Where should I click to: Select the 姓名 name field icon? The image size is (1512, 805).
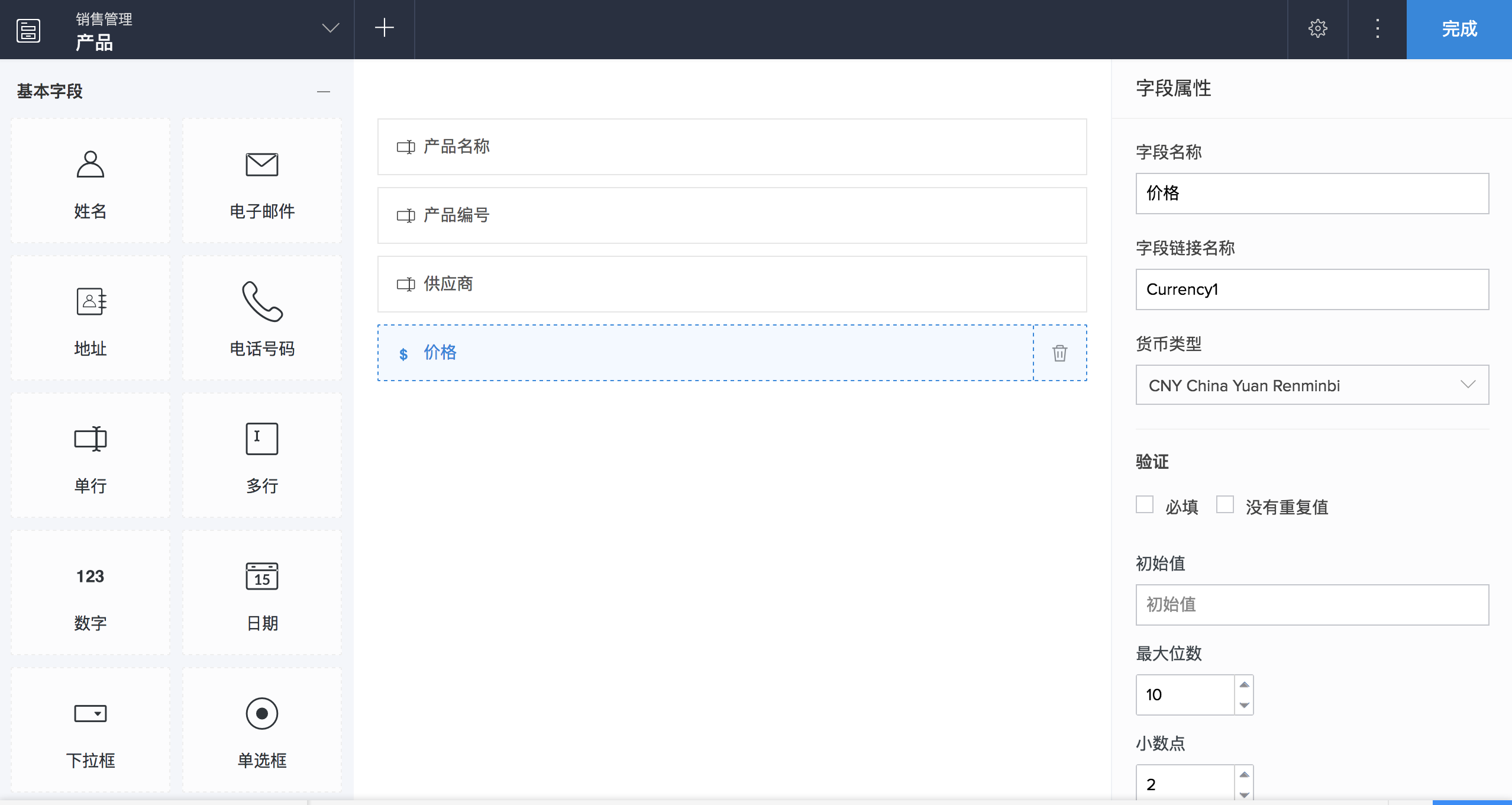tap(90, 165)
